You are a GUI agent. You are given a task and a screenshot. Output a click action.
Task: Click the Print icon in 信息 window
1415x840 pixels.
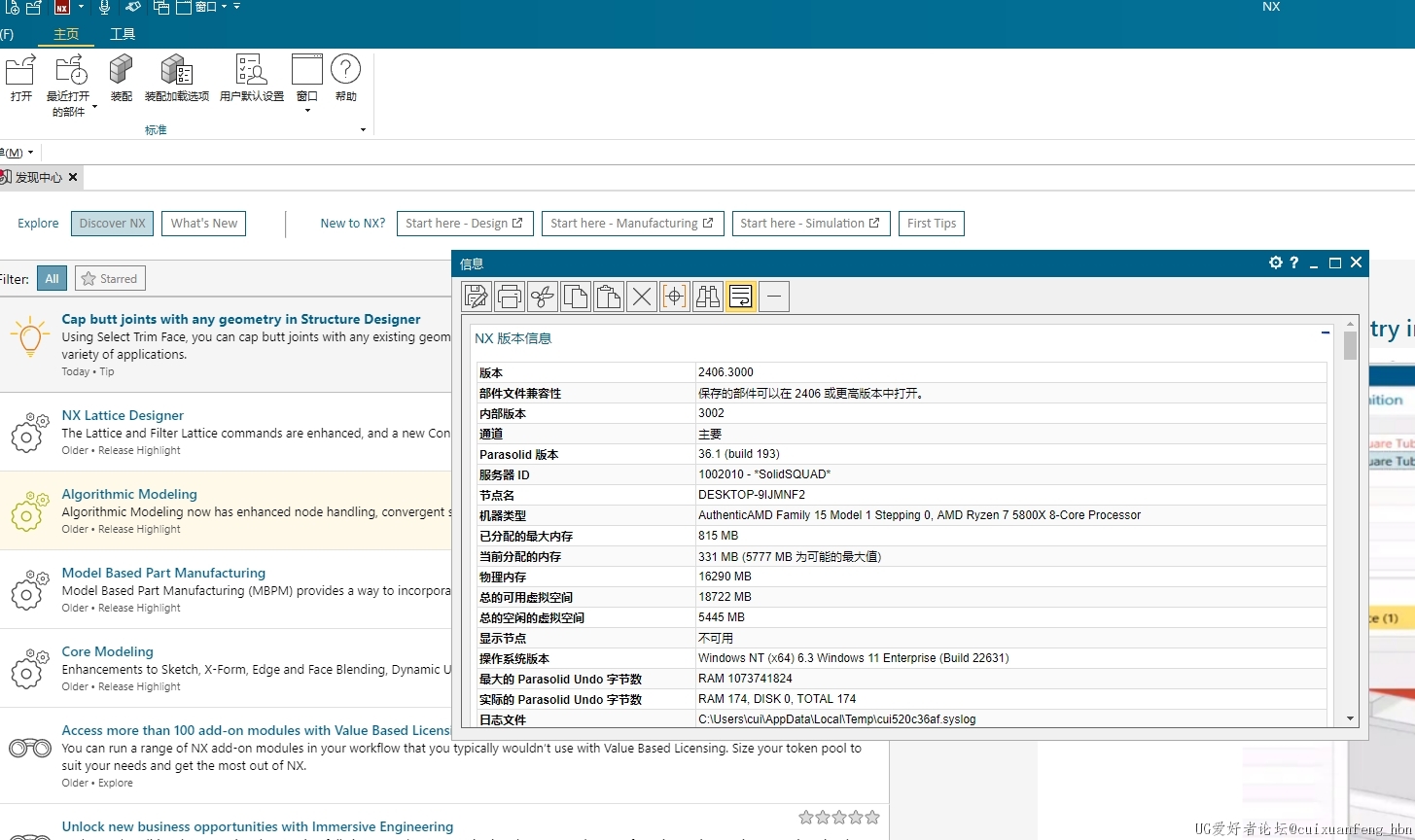tap(510, 297)
